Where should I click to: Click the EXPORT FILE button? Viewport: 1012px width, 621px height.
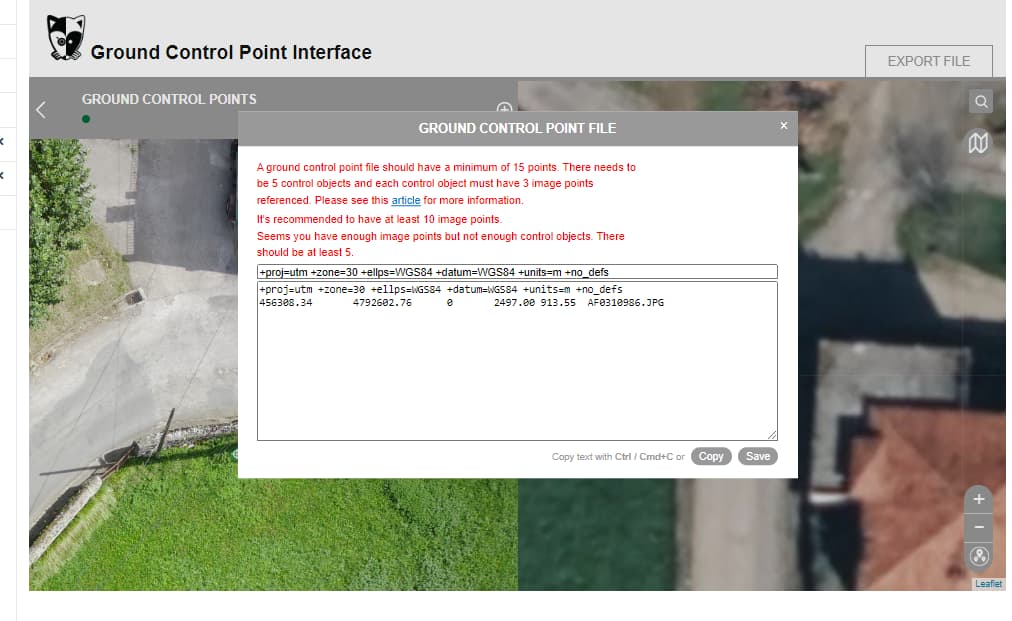coord(928,61)
